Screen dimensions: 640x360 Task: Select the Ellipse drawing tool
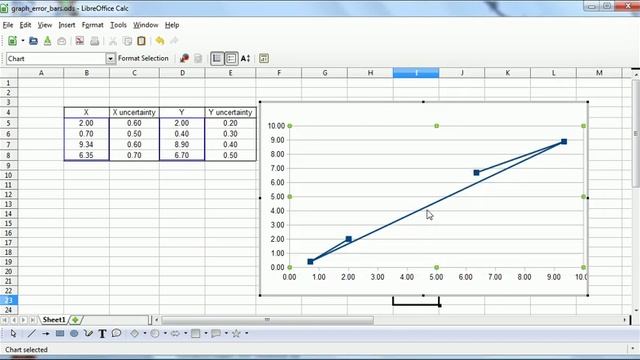[x=74, y=333]
